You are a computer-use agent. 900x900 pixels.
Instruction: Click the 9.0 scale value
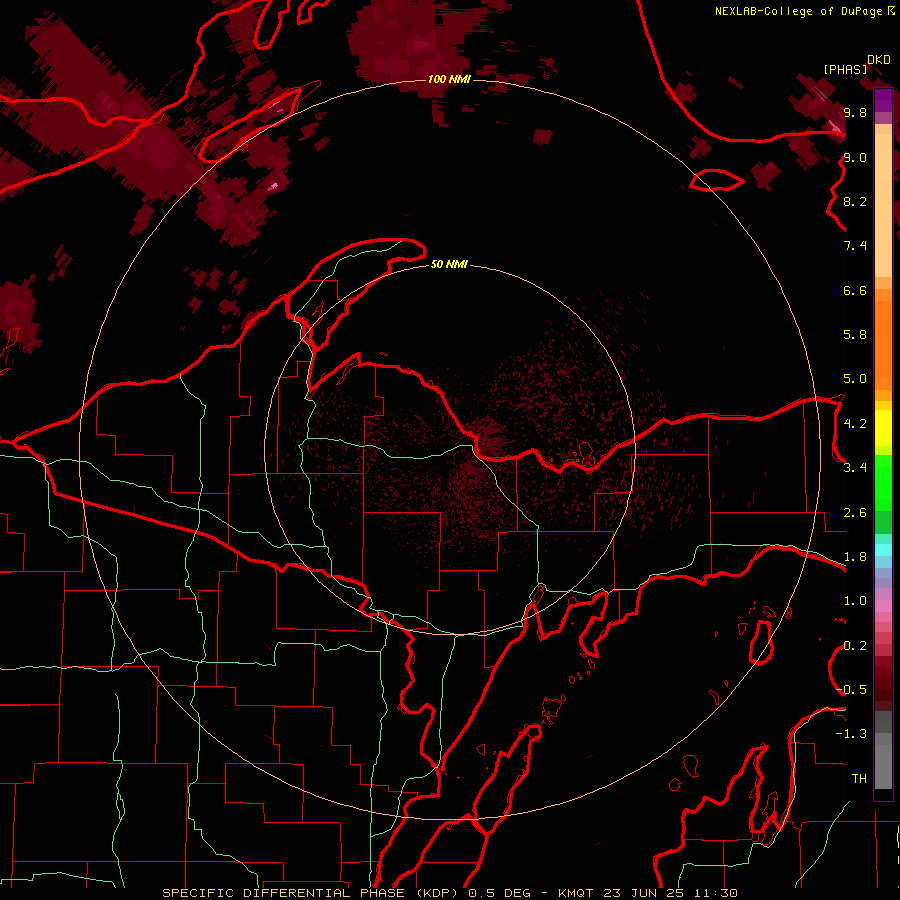(x=855, y=157)
